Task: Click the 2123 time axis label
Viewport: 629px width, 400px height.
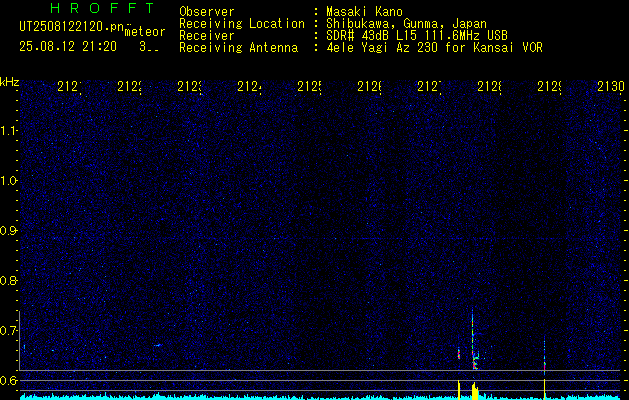Action: (189, 87)
